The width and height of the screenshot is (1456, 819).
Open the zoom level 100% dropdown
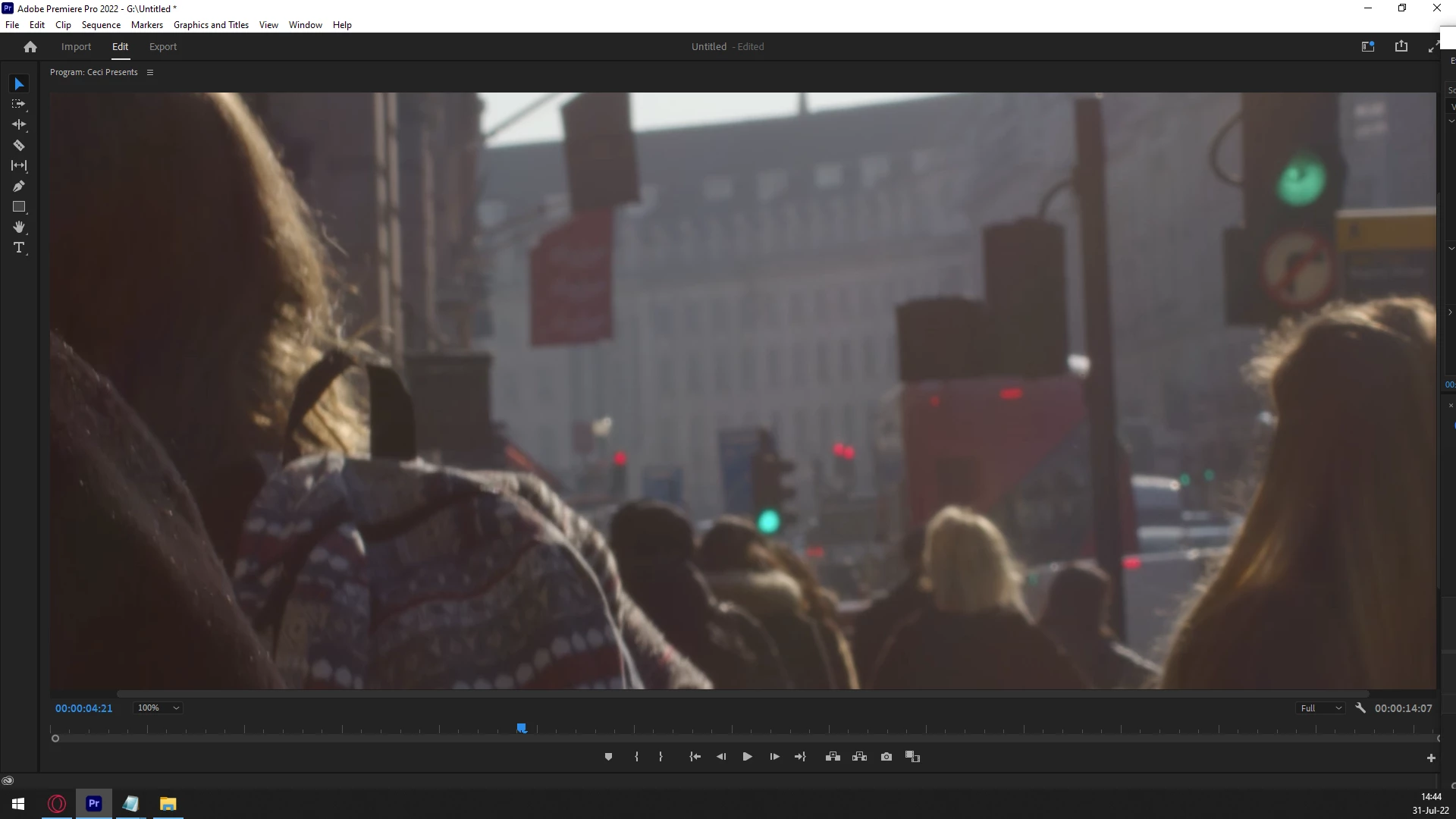coord(158,708)
